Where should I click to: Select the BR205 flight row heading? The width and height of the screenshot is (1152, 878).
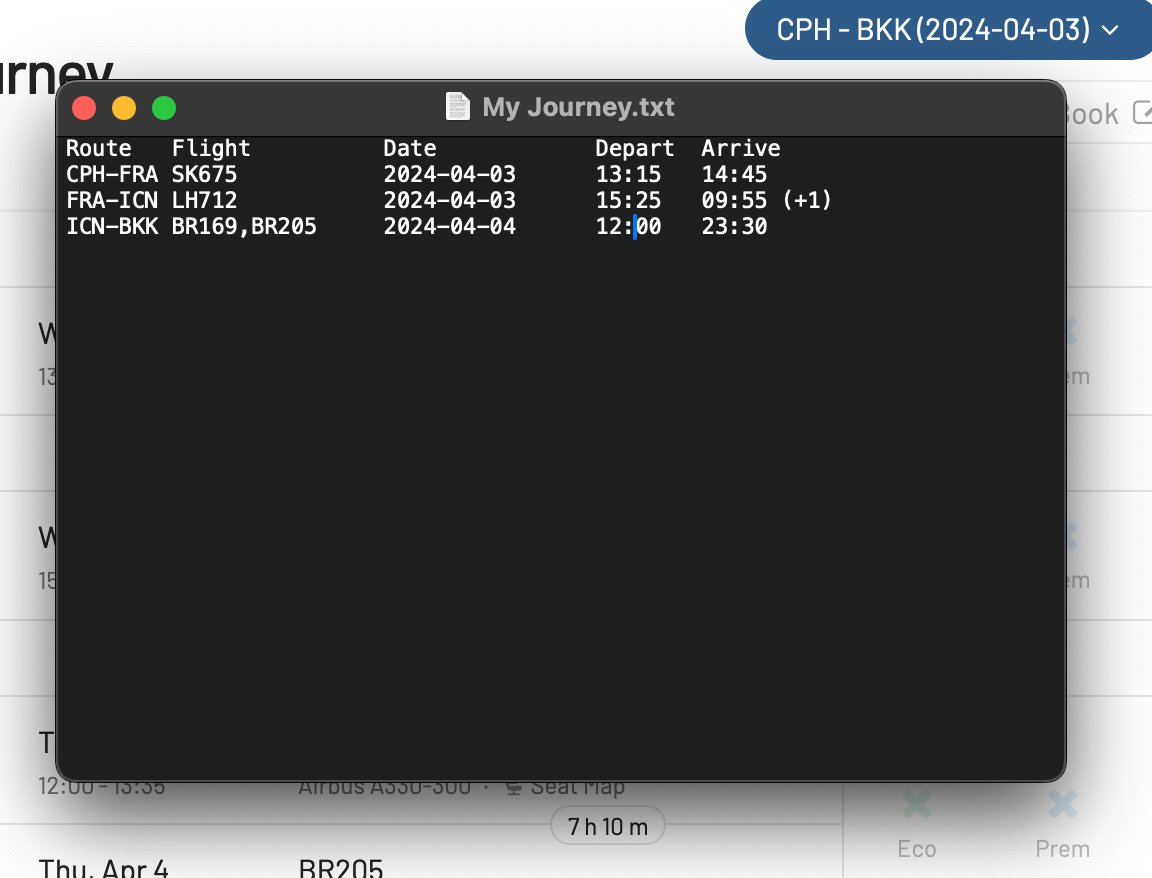pos(341,866)
